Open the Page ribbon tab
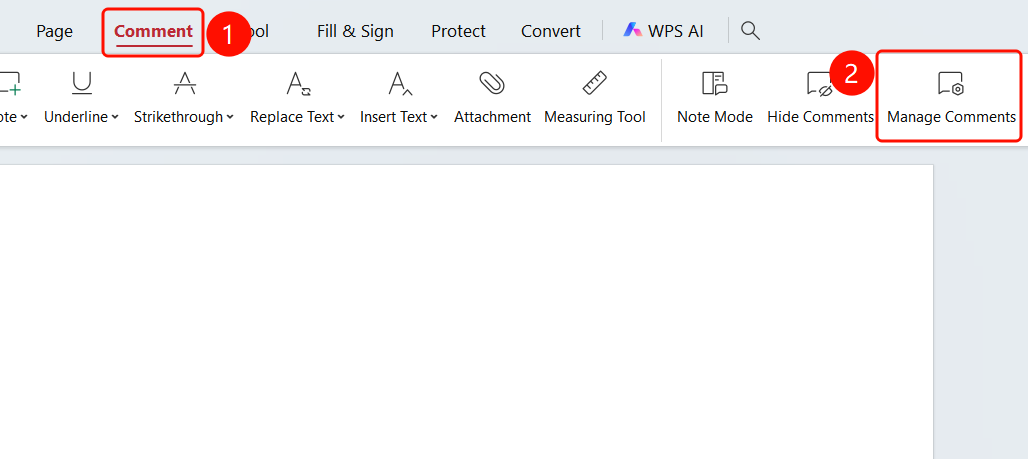 pos(54,31)
